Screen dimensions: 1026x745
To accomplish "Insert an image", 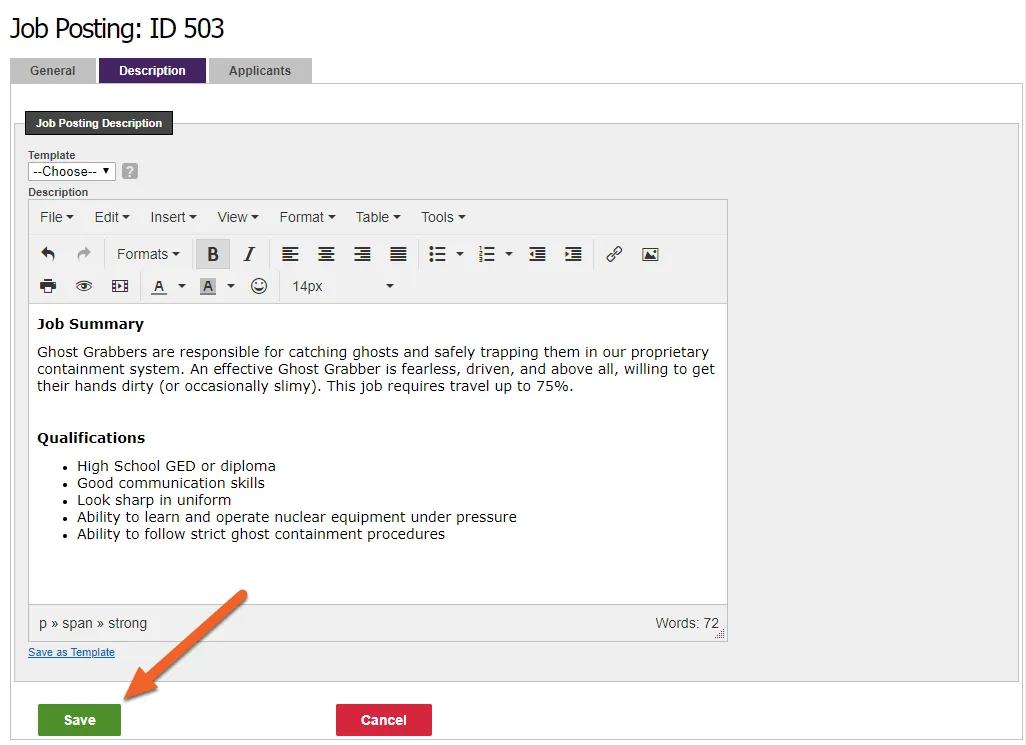I will pos(650,254).
